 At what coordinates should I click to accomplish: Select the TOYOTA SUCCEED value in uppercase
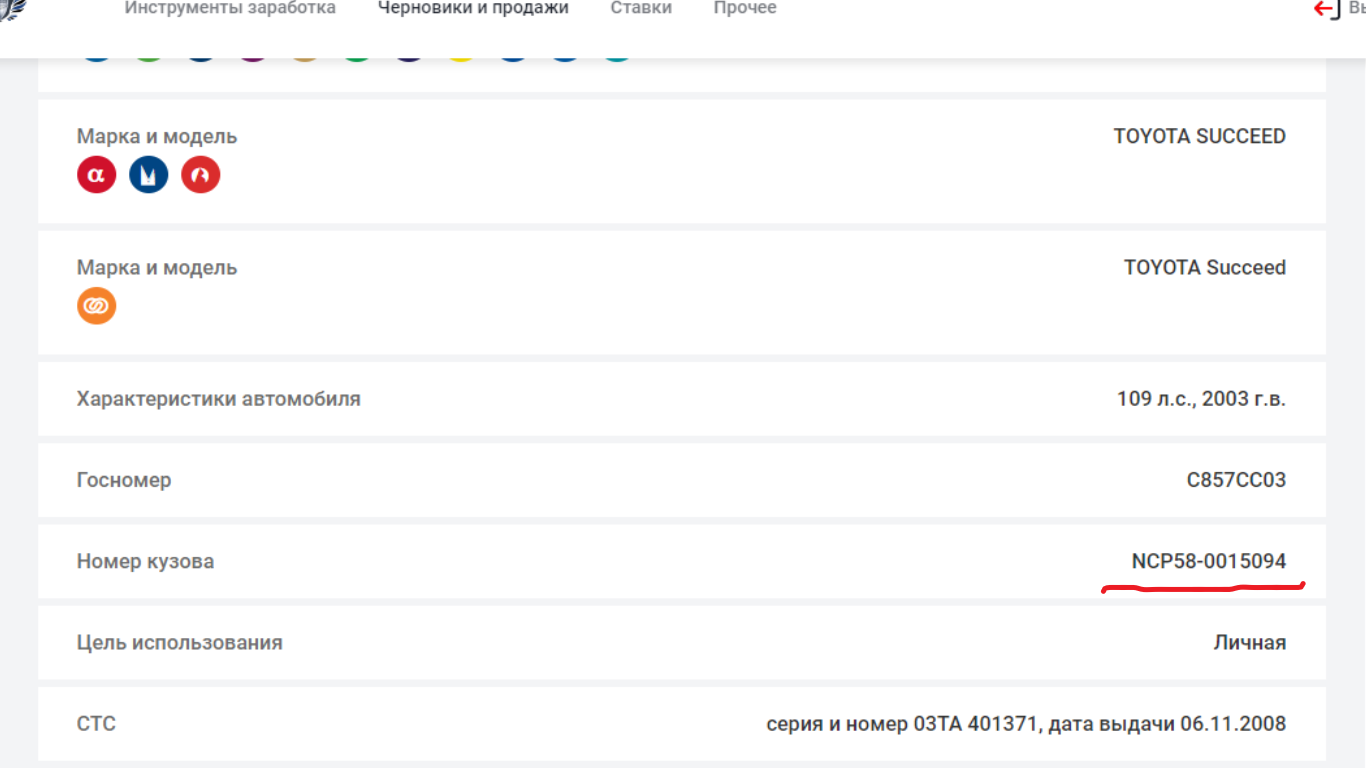point(1200,136)
